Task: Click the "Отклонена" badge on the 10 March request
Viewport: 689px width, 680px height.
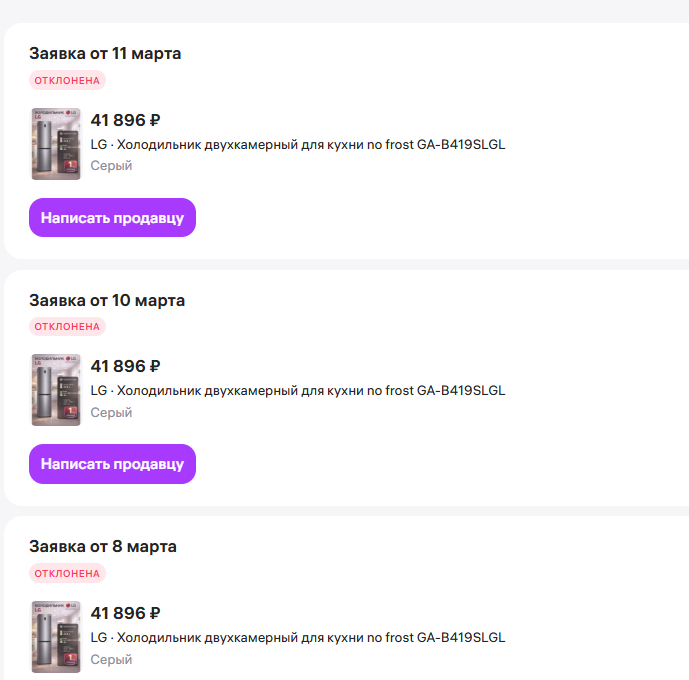Action: pyautogui.click(x=67, y=326)
